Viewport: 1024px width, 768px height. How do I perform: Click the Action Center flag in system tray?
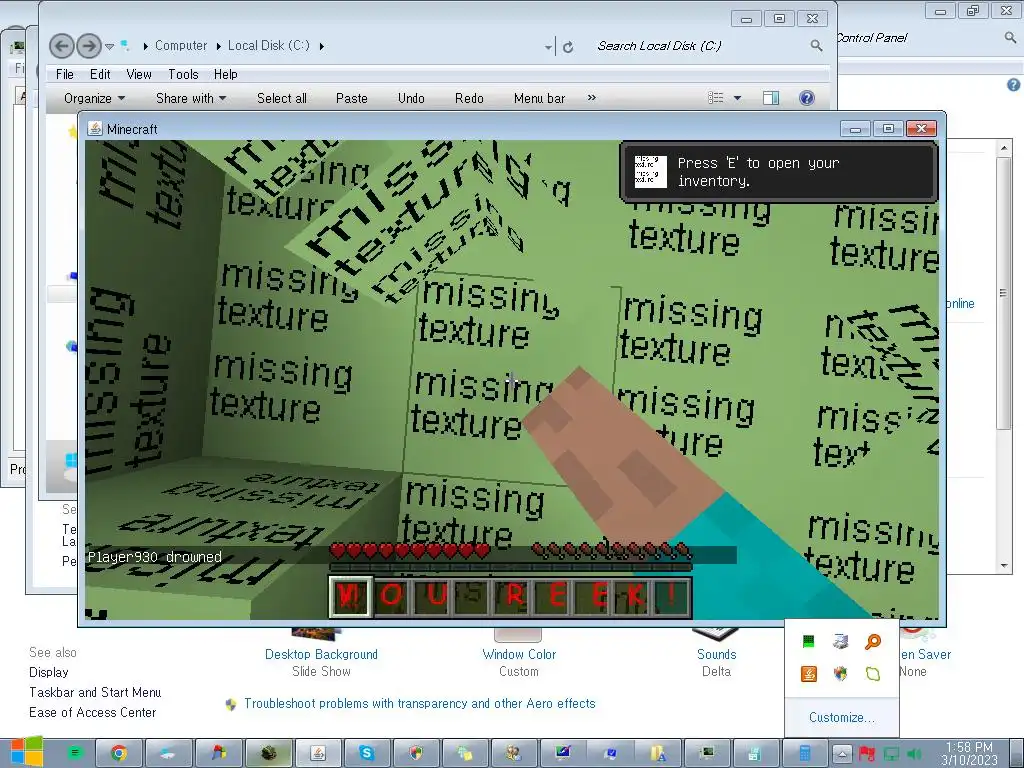click(867, 754)
